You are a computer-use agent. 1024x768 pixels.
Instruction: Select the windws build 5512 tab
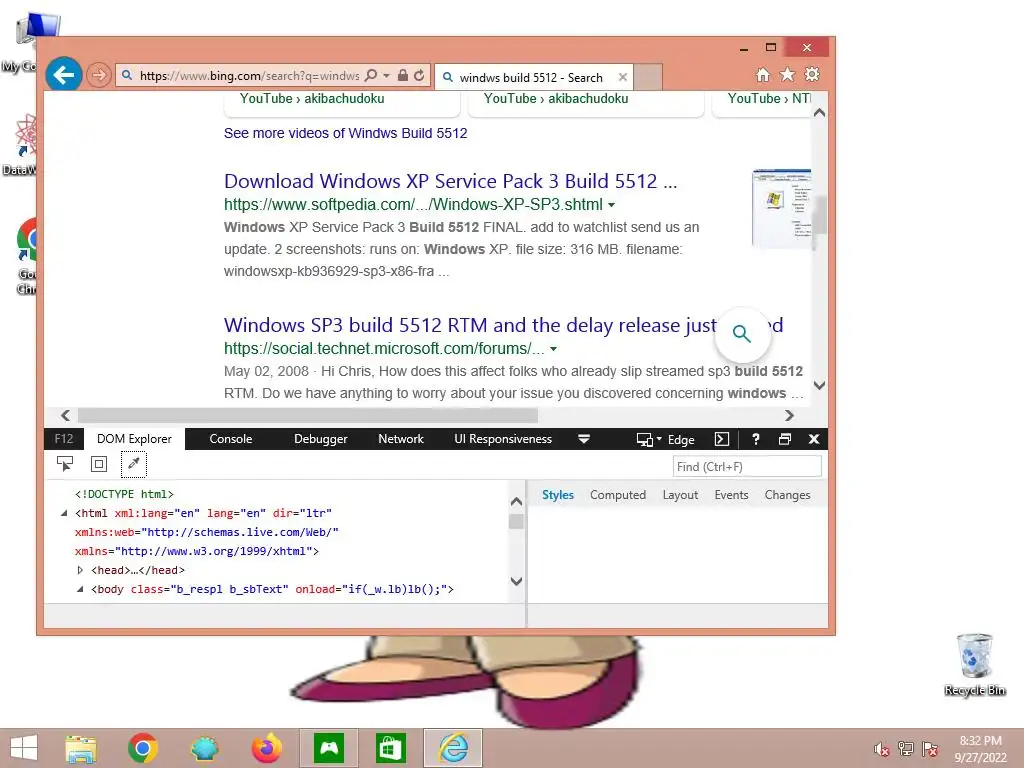pyautogui.click(x=530, y=78)
